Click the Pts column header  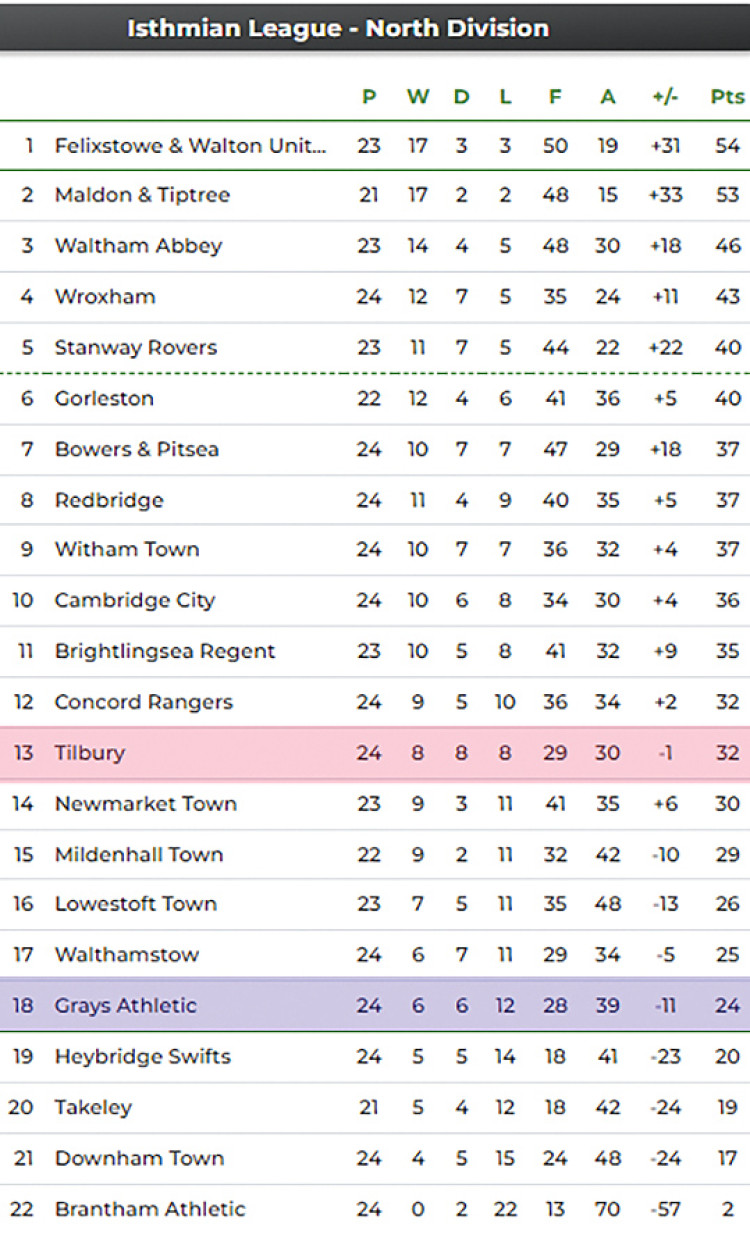point(727,97)
